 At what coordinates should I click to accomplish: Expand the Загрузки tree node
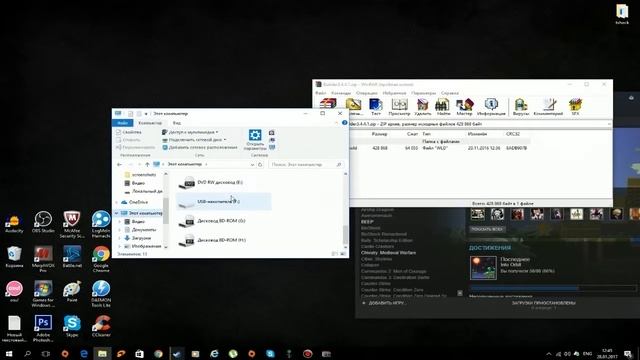click(120, 238)
